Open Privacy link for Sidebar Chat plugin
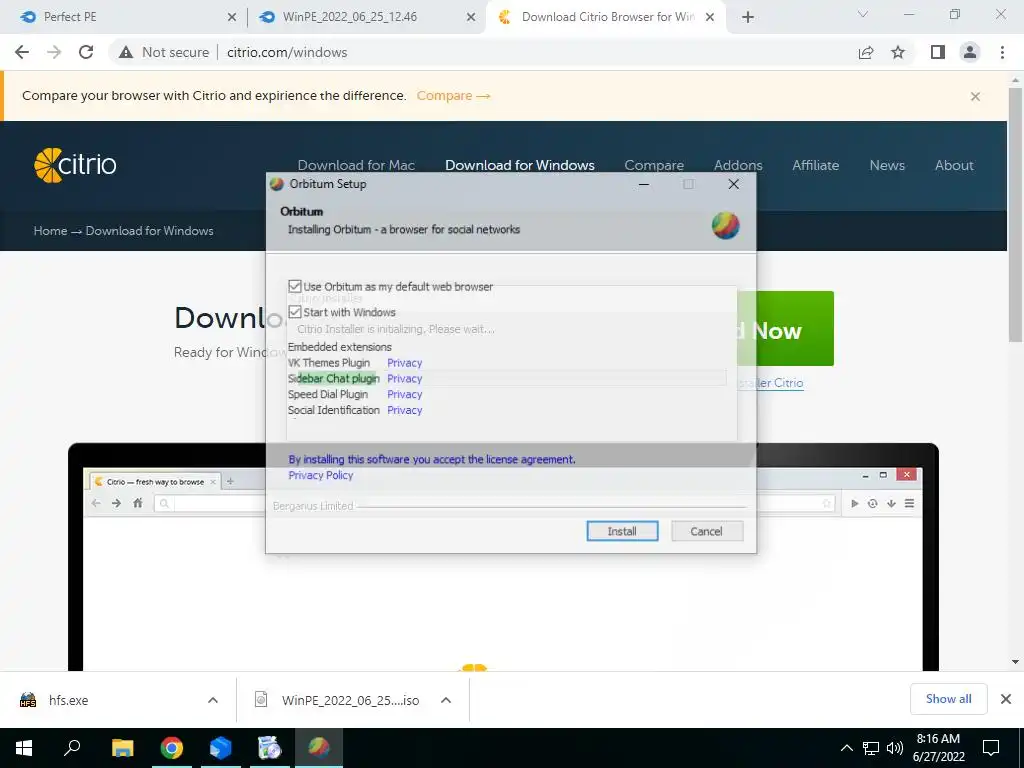The image size is (1024, 768). coord(404,378)
